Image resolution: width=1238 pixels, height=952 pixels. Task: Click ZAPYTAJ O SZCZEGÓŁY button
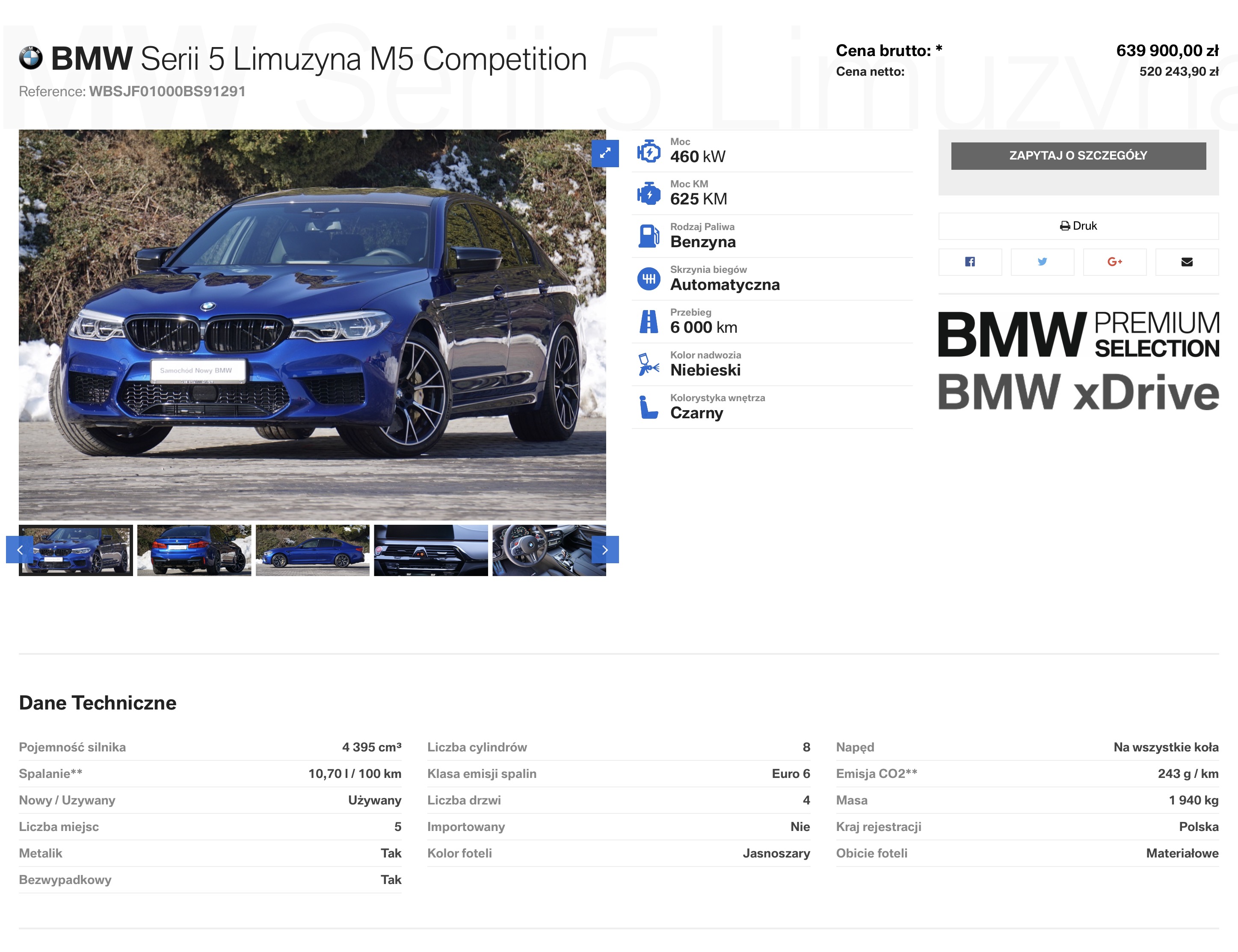[1078, 156]
